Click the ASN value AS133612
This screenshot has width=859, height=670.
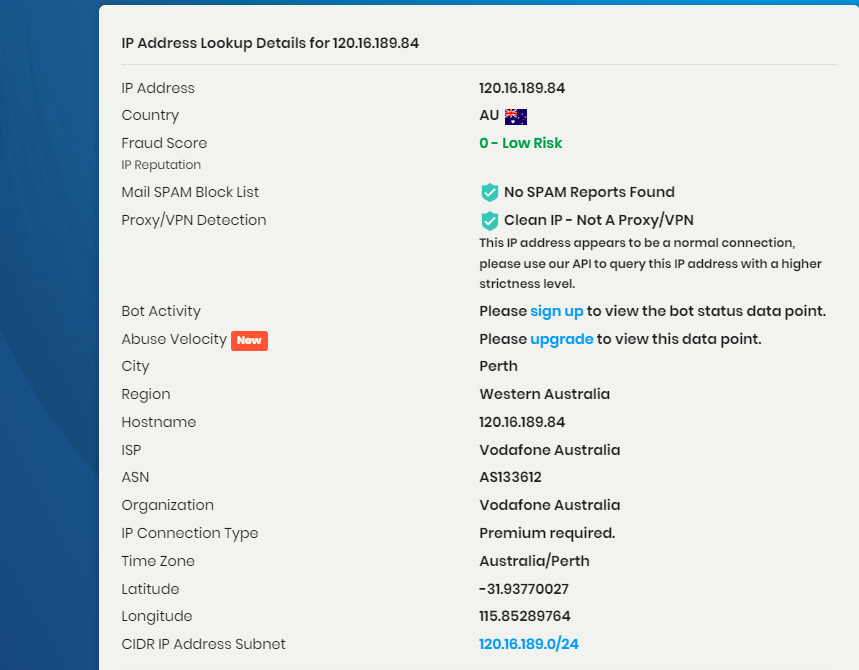[510, 477]
